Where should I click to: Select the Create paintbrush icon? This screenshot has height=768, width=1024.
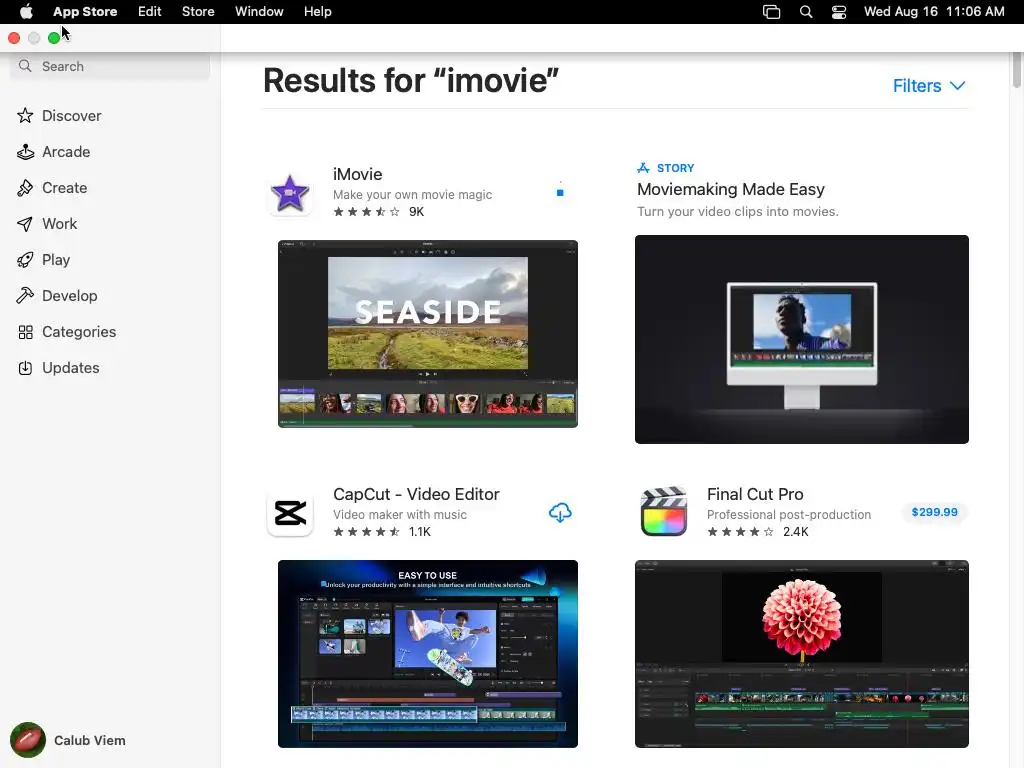click(25, 188)
